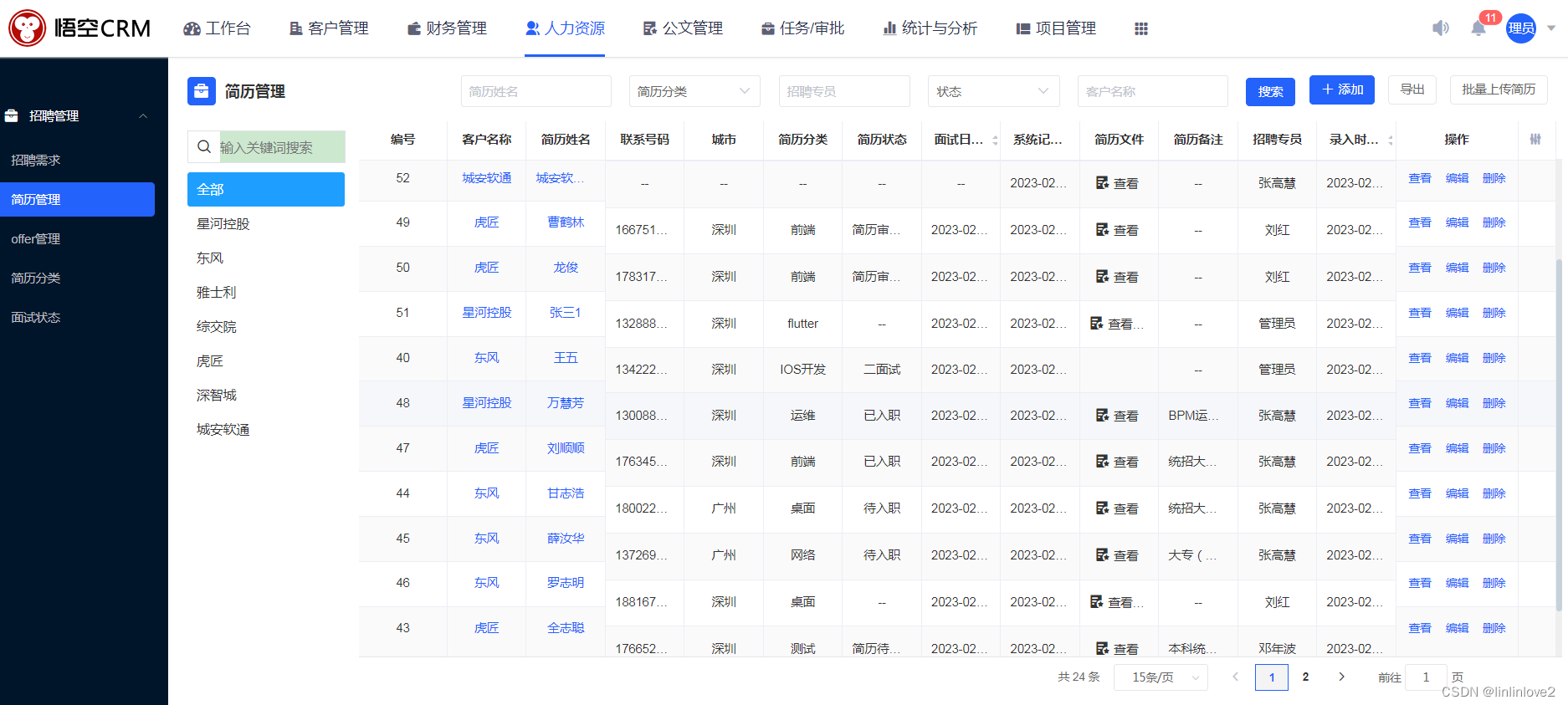Go to previous page arrow
Screen dimensions: 1568x705
click(x=1235, y=677)
